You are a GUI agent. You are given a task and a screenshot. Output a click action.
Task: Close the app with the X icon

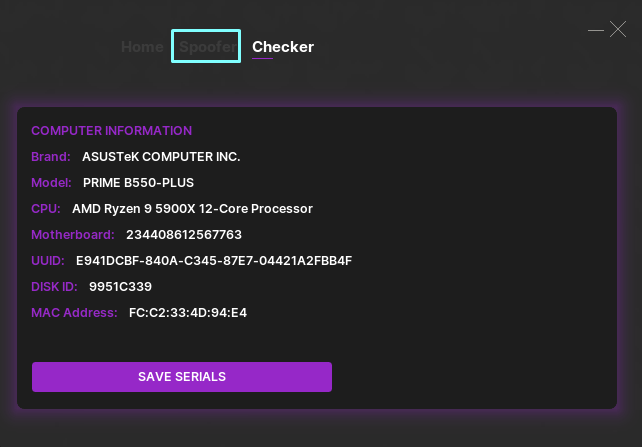point(618,30)
